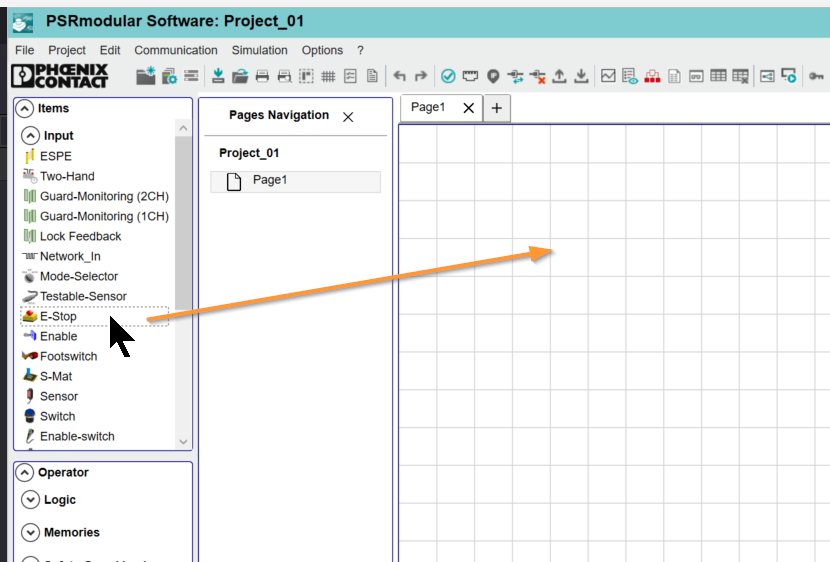The image size is (830, 562).
Task: Select the ESPE input item
Action: pyautogui.click(x=48, y=156)
